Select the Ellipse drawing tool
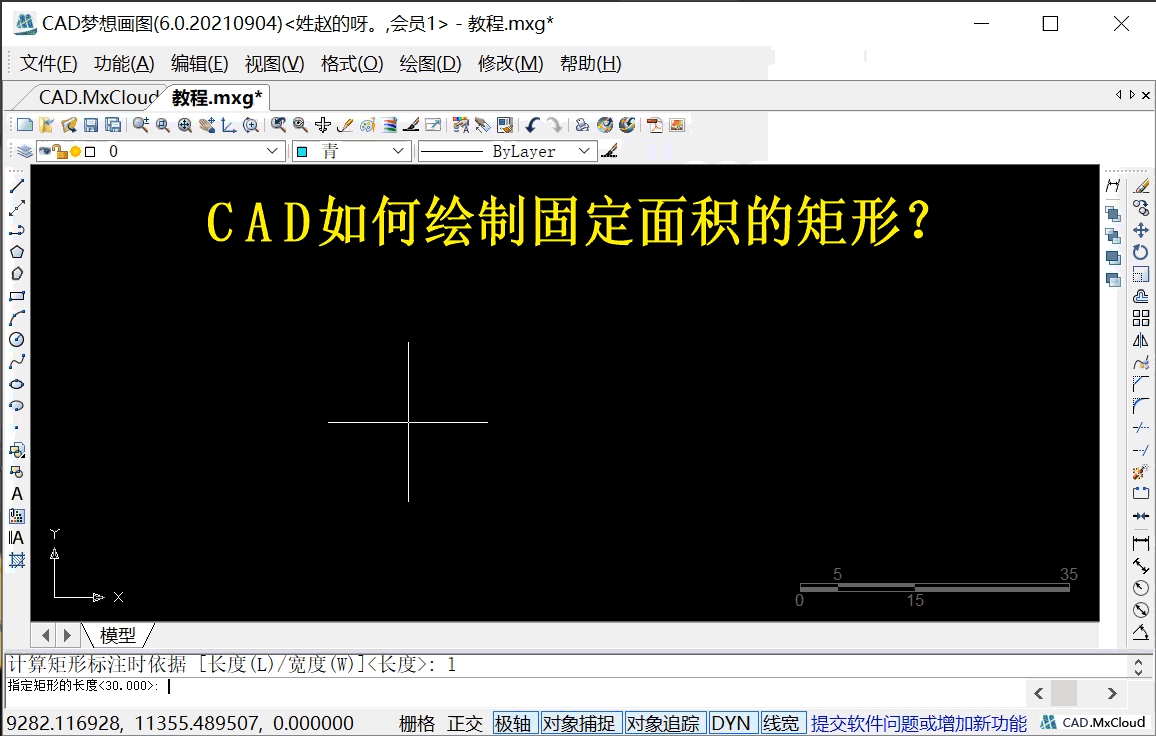The width and height of the screenshot is (1156, 736). [x=17, y=384]
